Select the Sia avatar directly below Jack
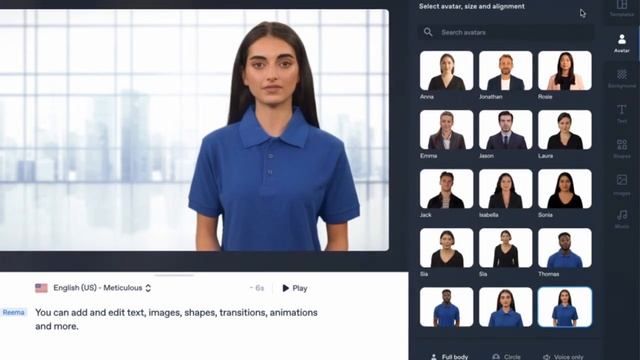 pos(447,248)
